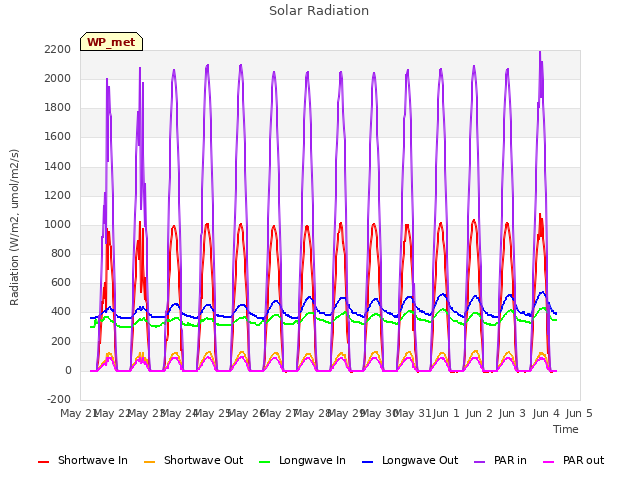Click the x-axis label Jun 3
Viewport: 640px width, 480px height.
(513, 413)
